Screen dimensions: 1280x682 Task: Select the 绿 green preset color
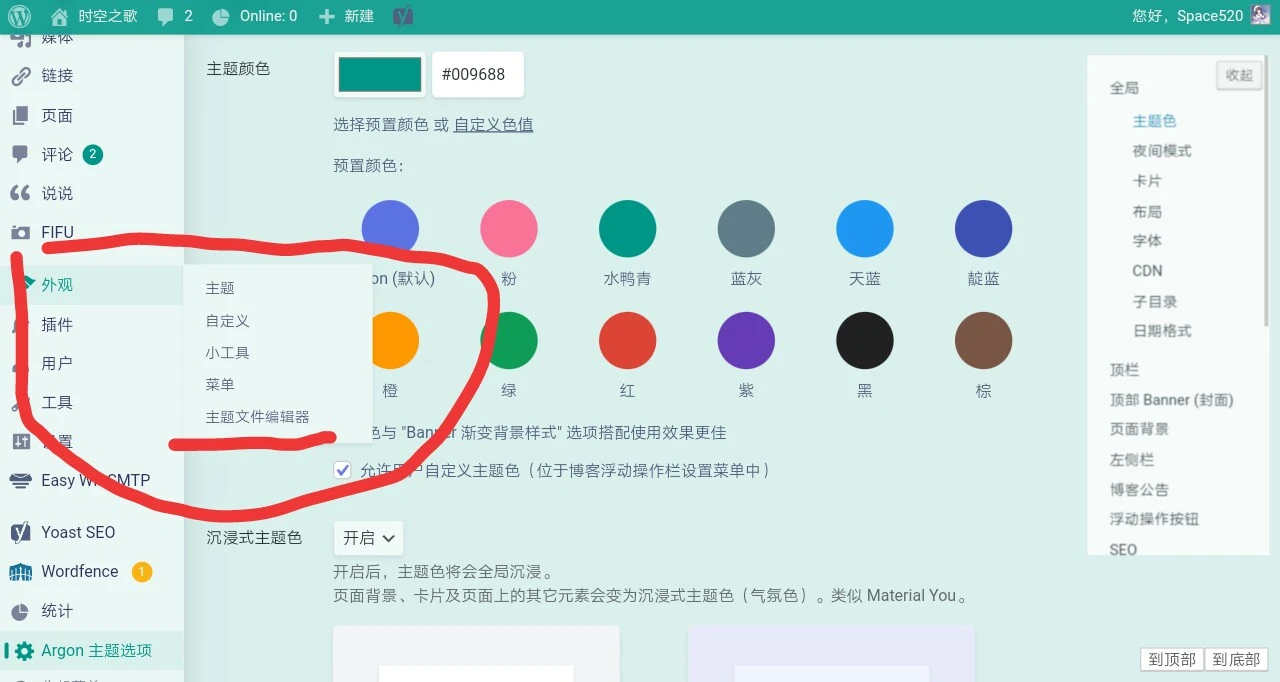click(509, 340)
